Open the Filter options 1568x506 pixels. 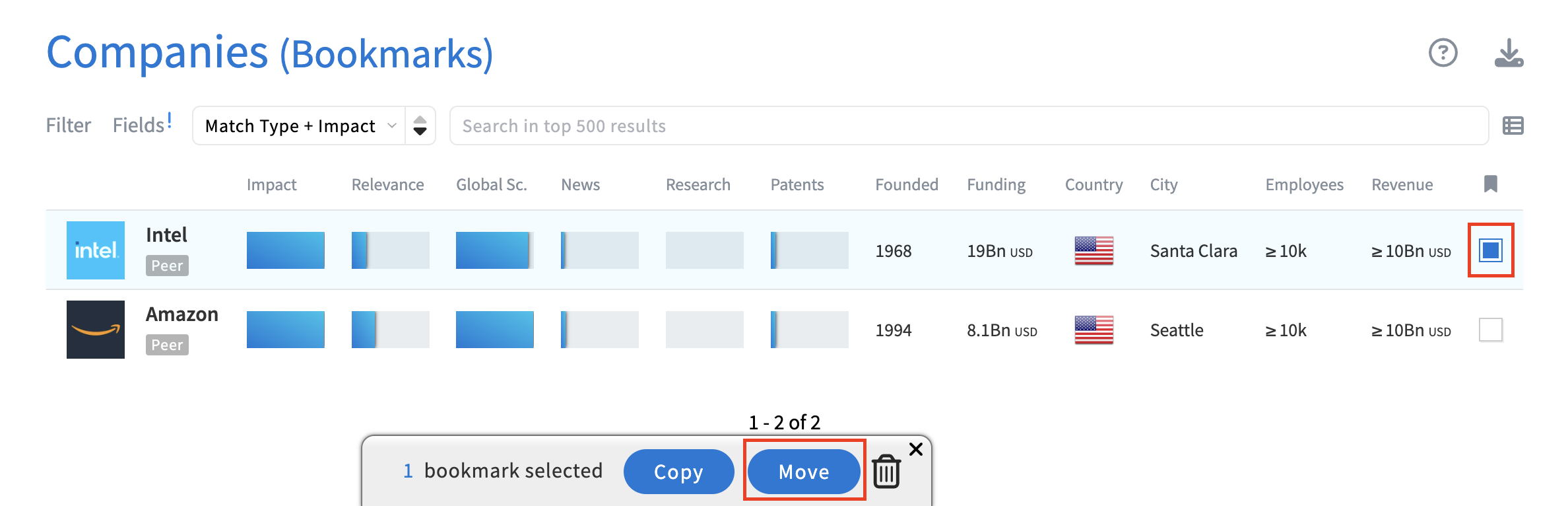tap(69, 126)
